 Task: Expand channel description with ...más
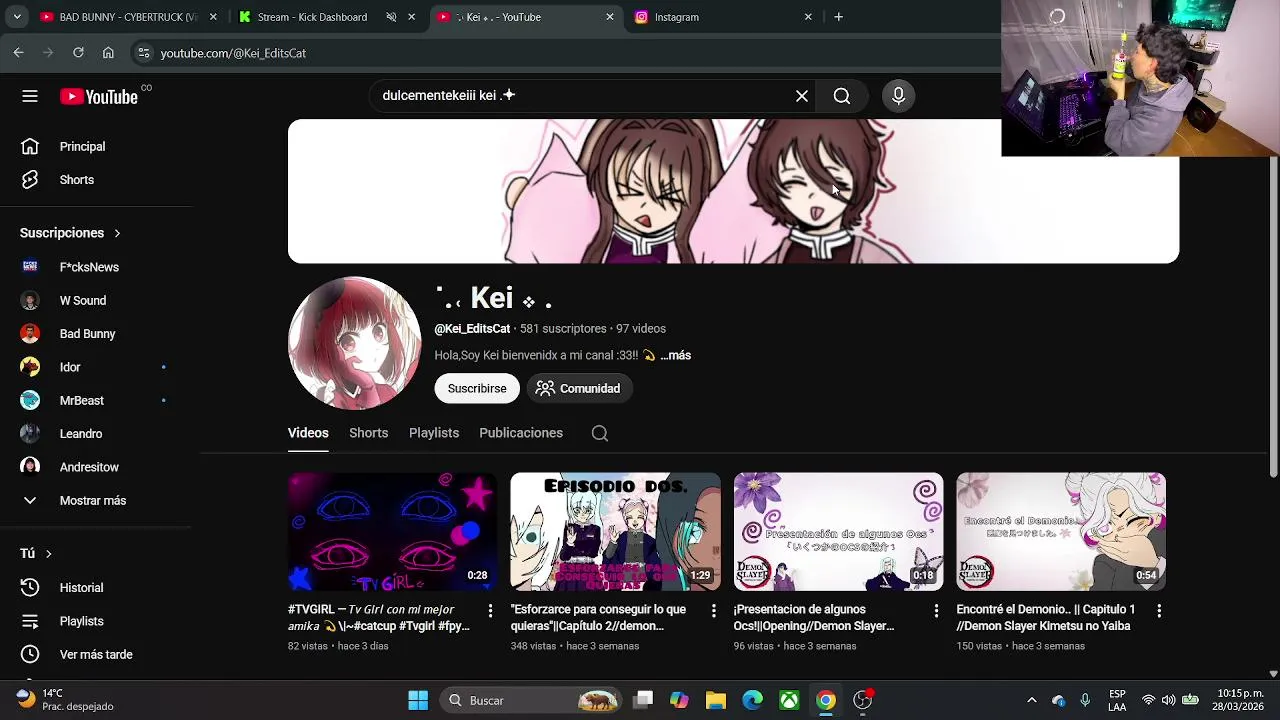(x=675, y=355)
